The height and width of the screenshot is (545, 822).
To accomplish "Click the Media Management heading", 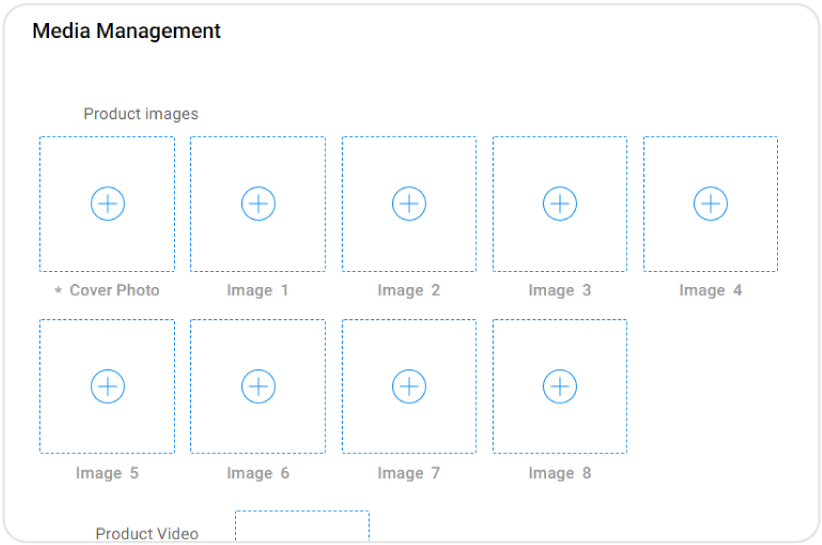I will click(127, 31).
